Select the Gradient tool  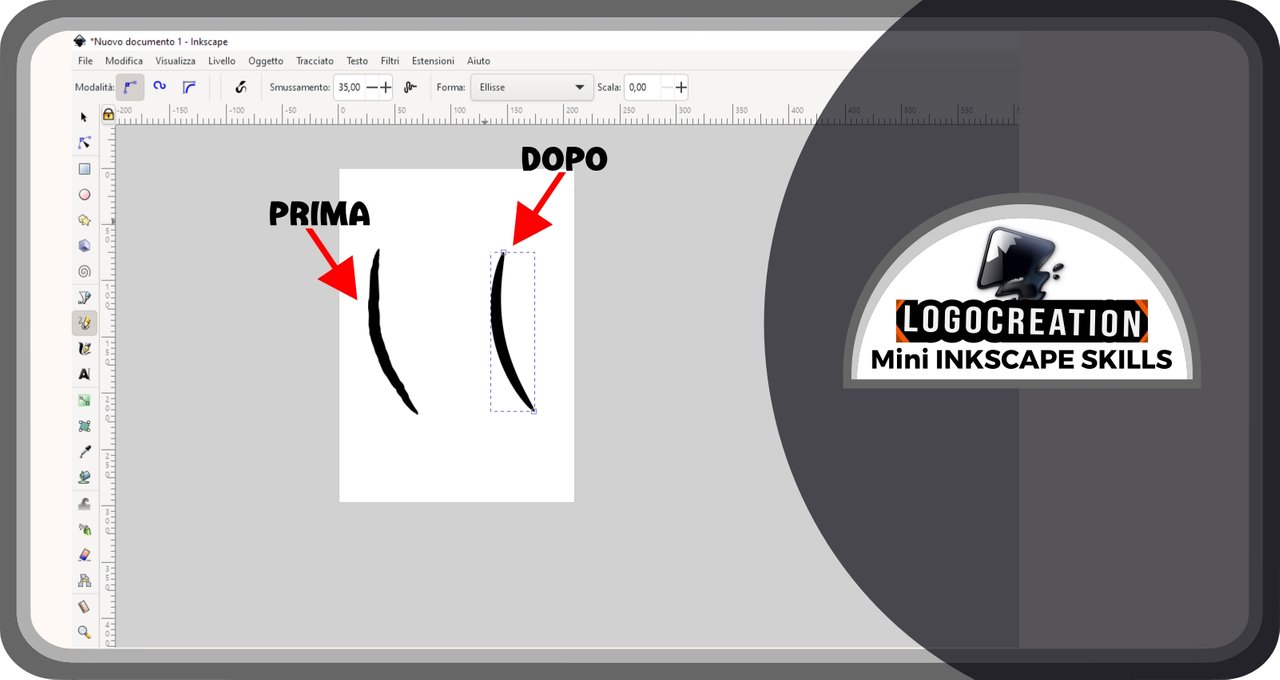tap(84, 400)
